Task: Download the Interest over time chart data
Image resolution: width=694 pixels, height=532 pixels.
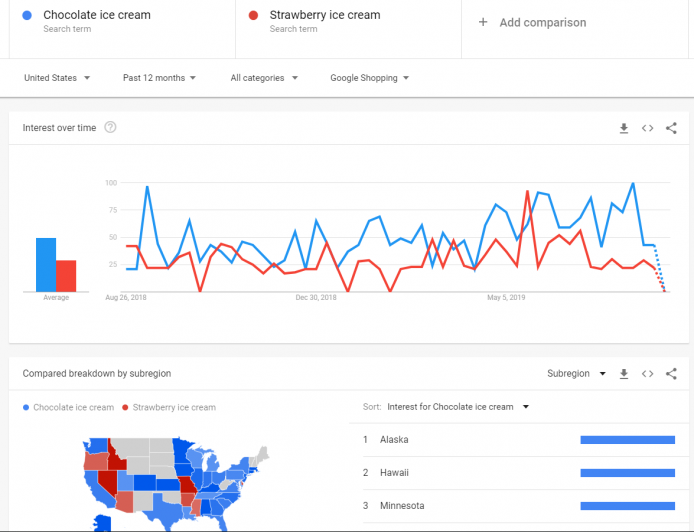Action: 624,128
